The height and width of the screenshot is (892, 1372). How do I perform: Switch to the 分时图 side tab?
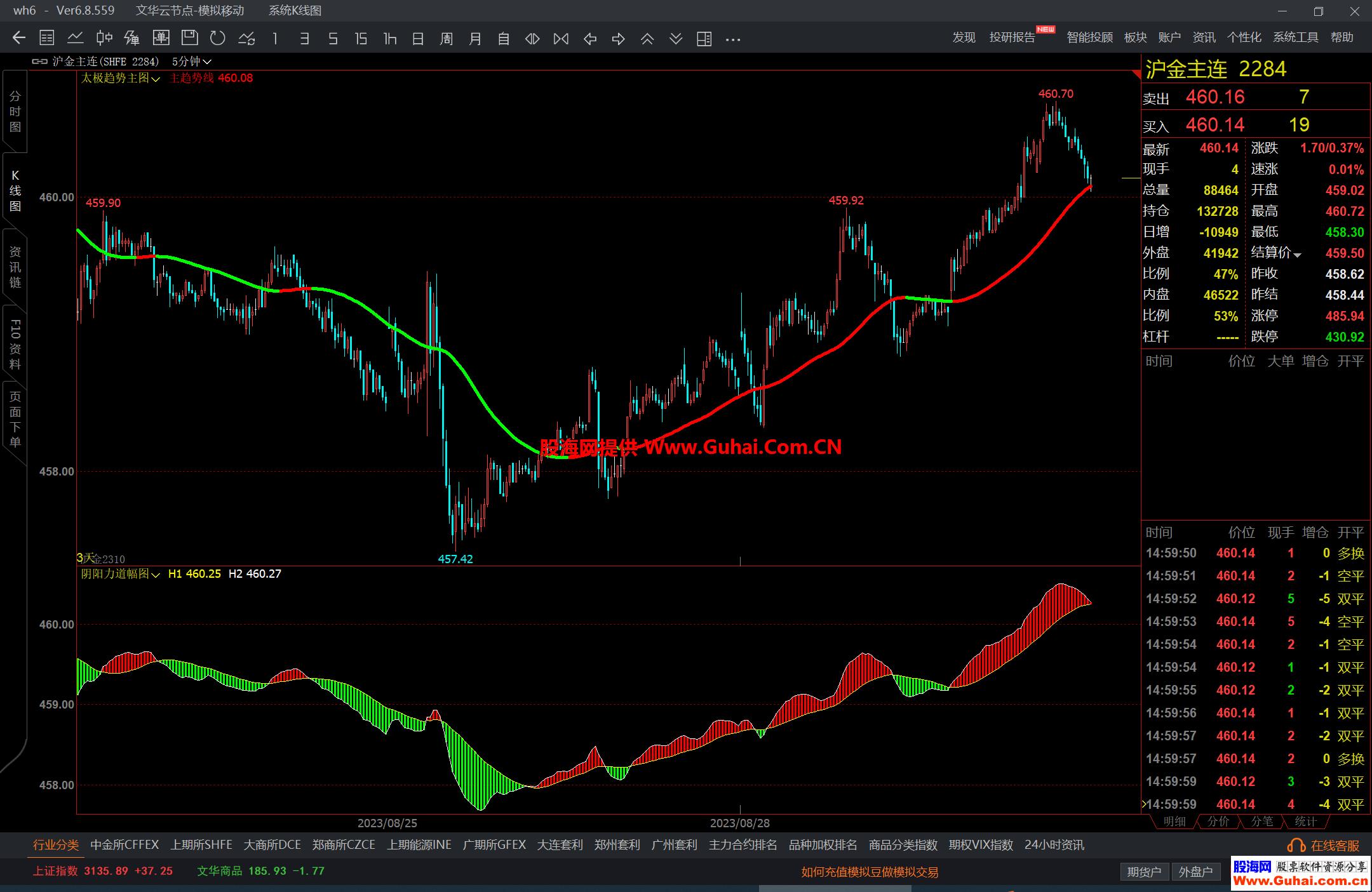pyautogui.click(x=15, y=112)
